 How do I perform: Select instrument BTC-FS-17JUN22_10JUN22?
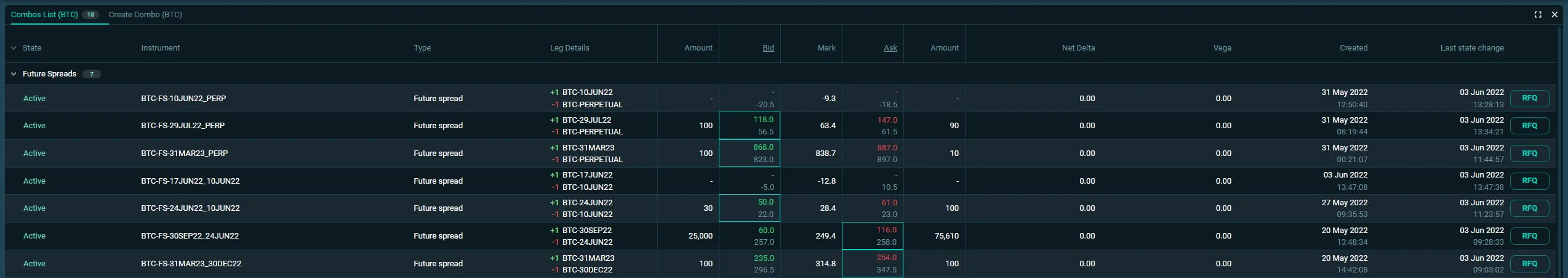click(x=190, y=181)
